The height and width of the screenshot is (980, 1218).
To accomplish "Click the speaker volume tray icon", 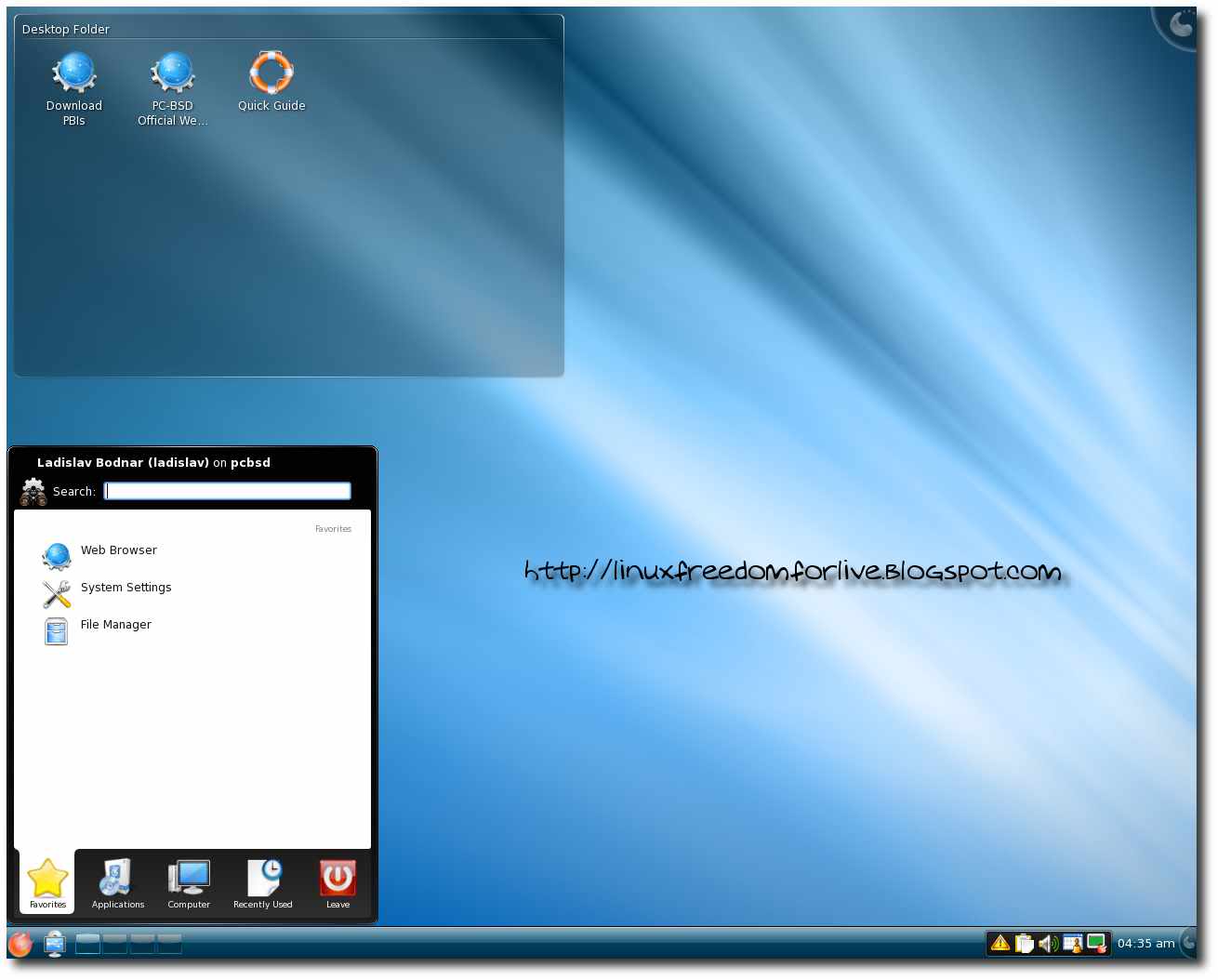I will 1048,944.
